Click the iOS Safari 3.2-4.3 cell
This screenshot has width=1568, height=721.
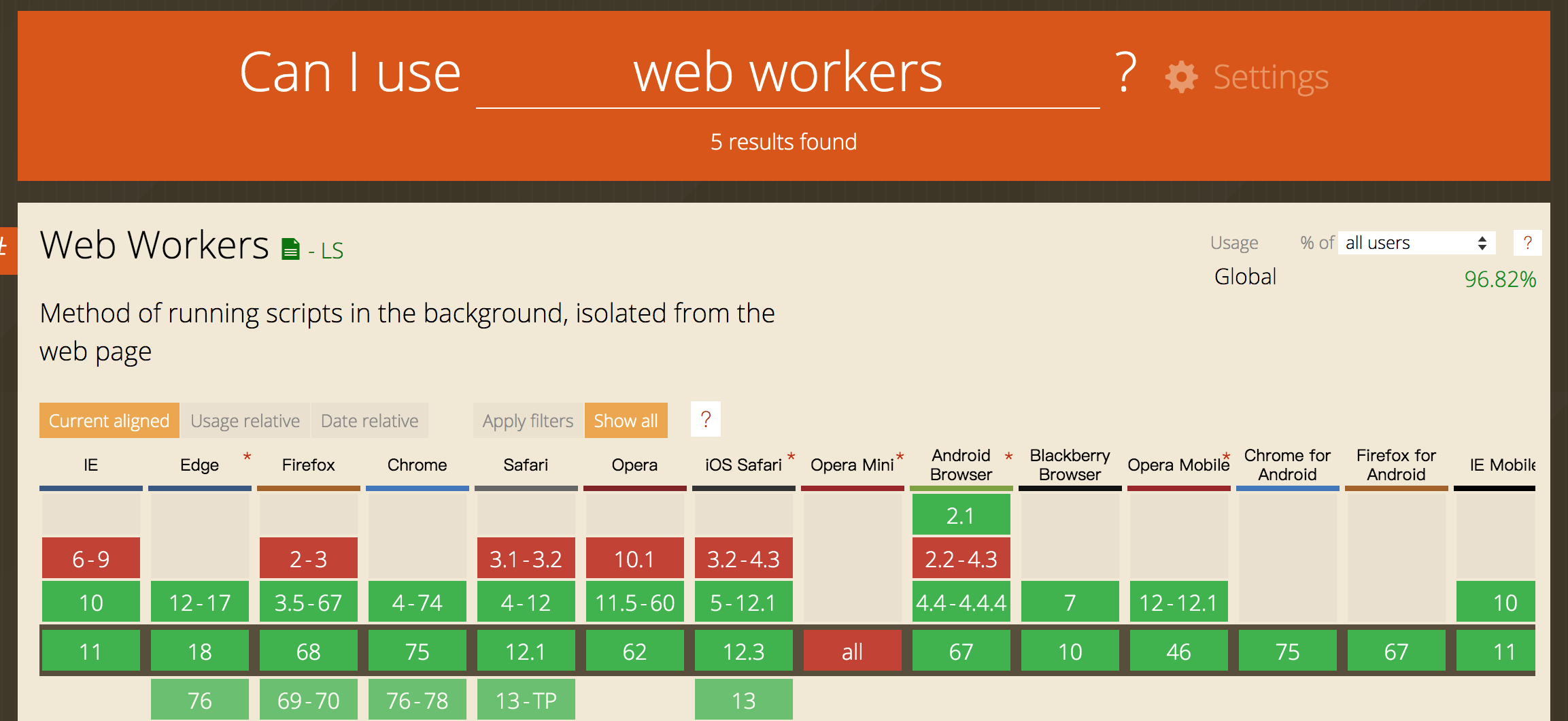click(744, 558)
